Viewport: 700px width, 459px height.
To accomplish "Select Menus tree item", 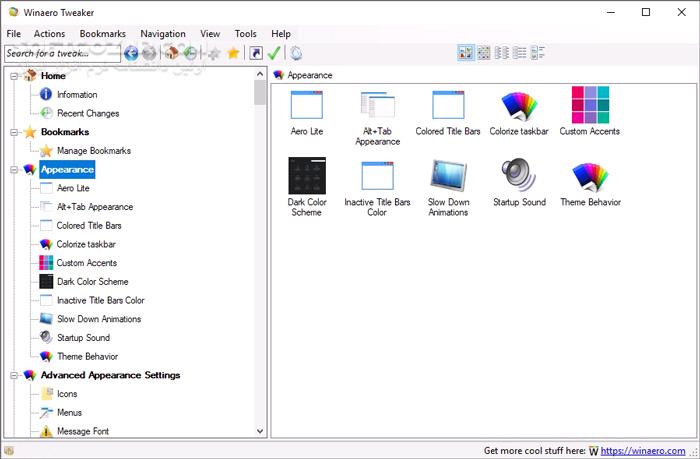I will click(69, 413).
